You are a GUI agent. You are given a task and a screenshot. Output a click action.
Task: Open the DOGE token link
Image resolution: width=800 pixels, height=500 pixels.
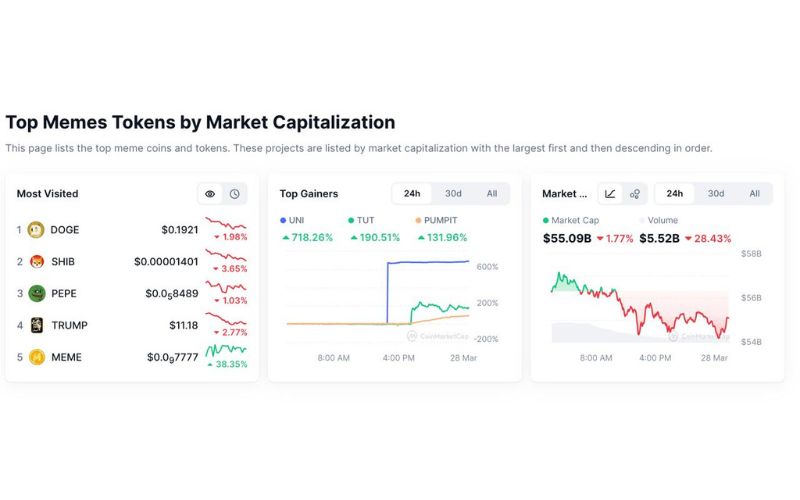tap(64, 229)
